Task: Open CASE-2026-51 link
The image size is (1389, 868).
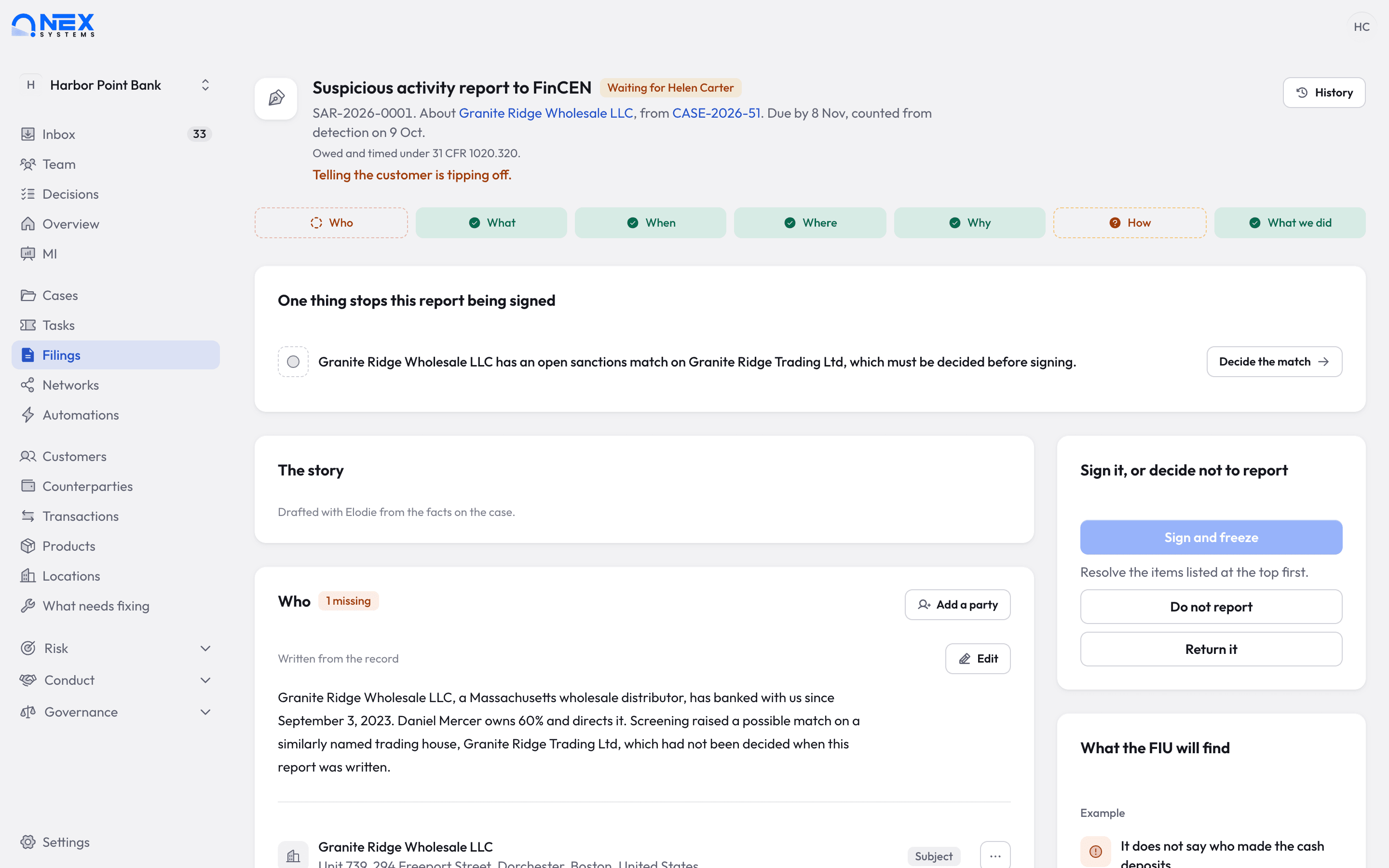Action: click(716, 113)
